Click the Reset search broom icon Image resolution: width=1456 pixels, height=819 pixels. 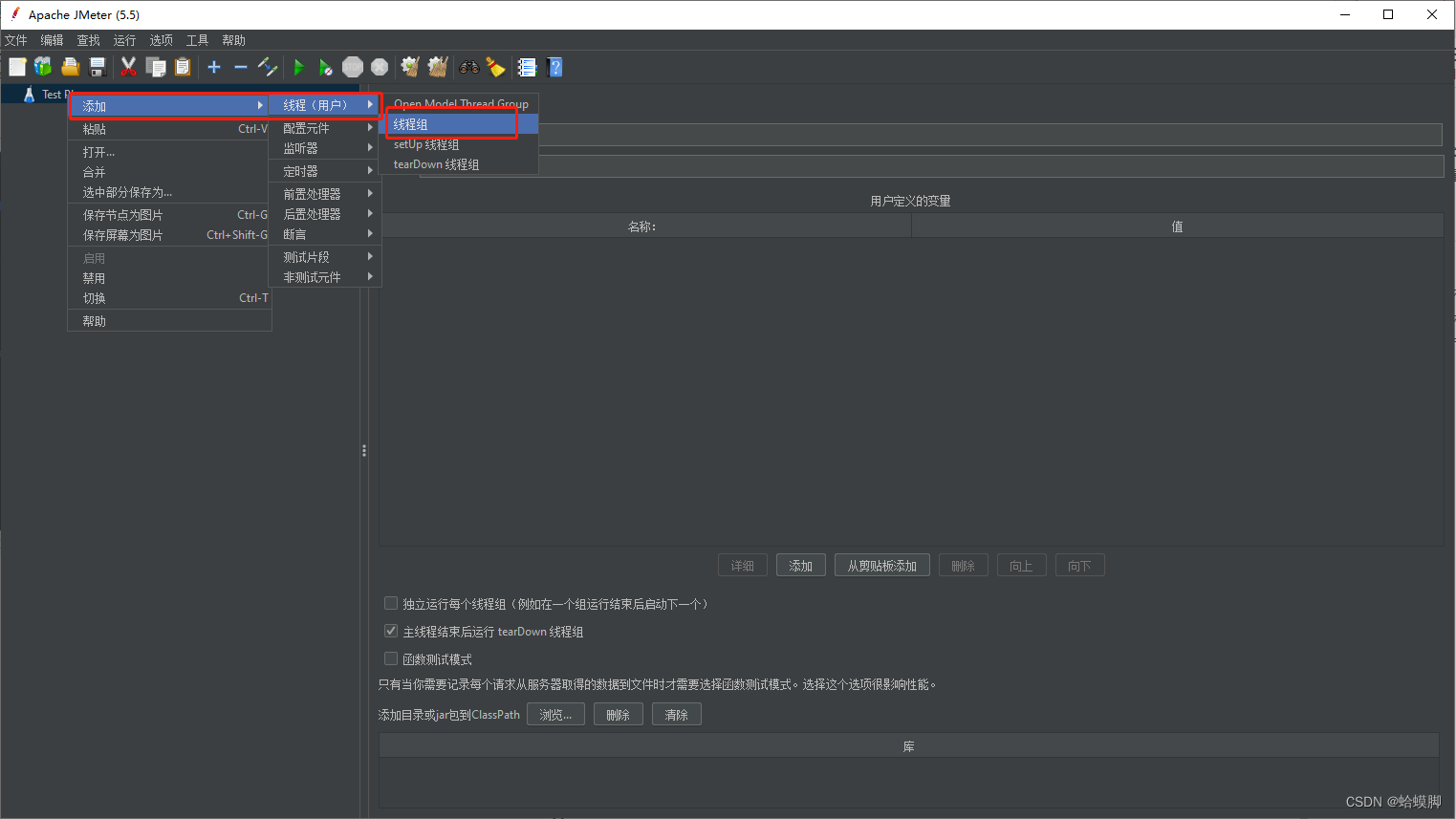point(495,67)
